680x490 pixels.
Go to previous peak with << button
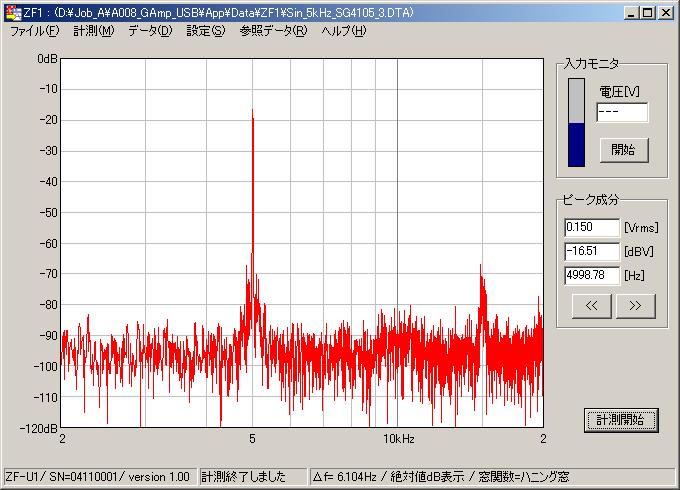click(592, 306)
